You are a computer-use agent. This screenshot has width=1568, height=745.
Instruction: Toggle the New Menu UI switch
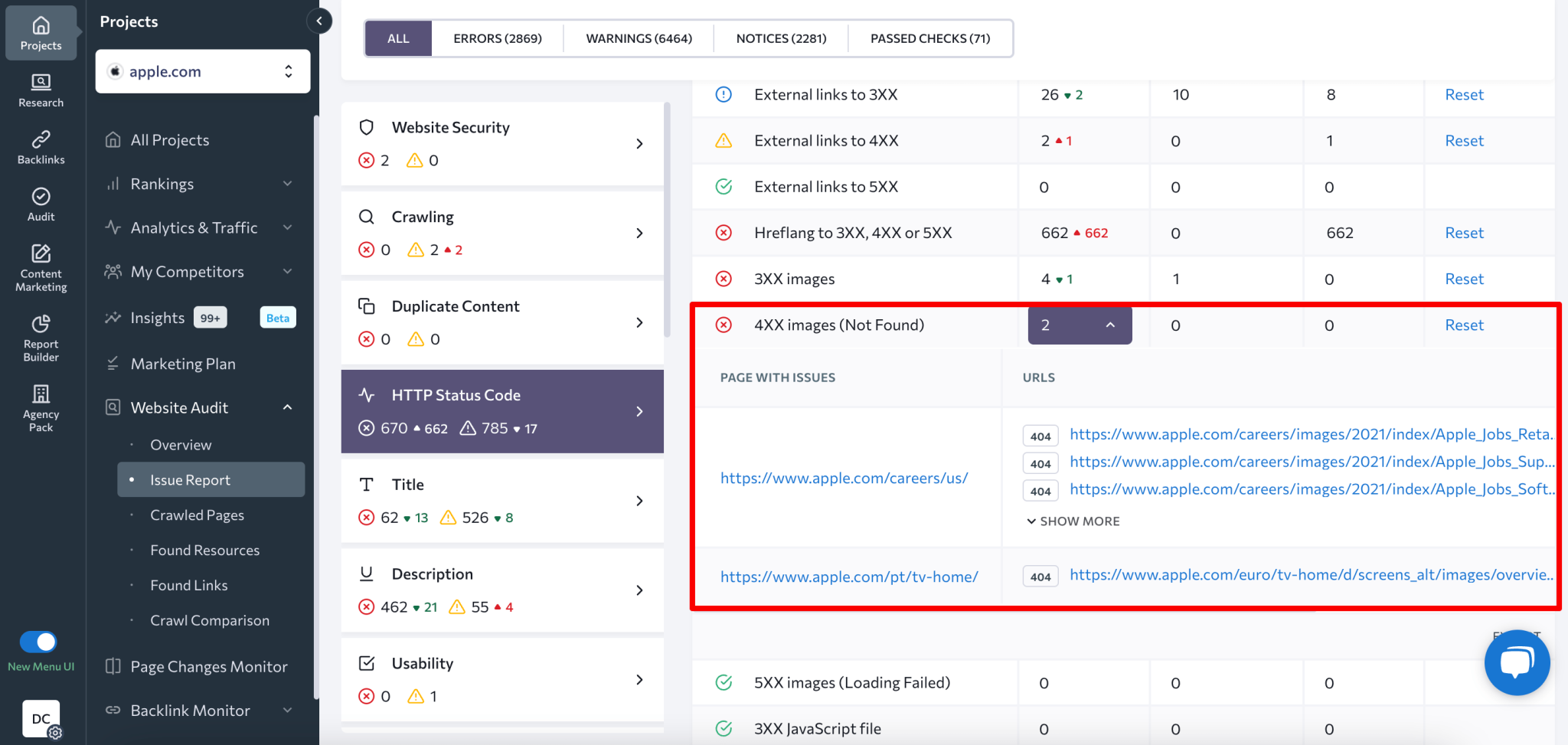[38, 642]
